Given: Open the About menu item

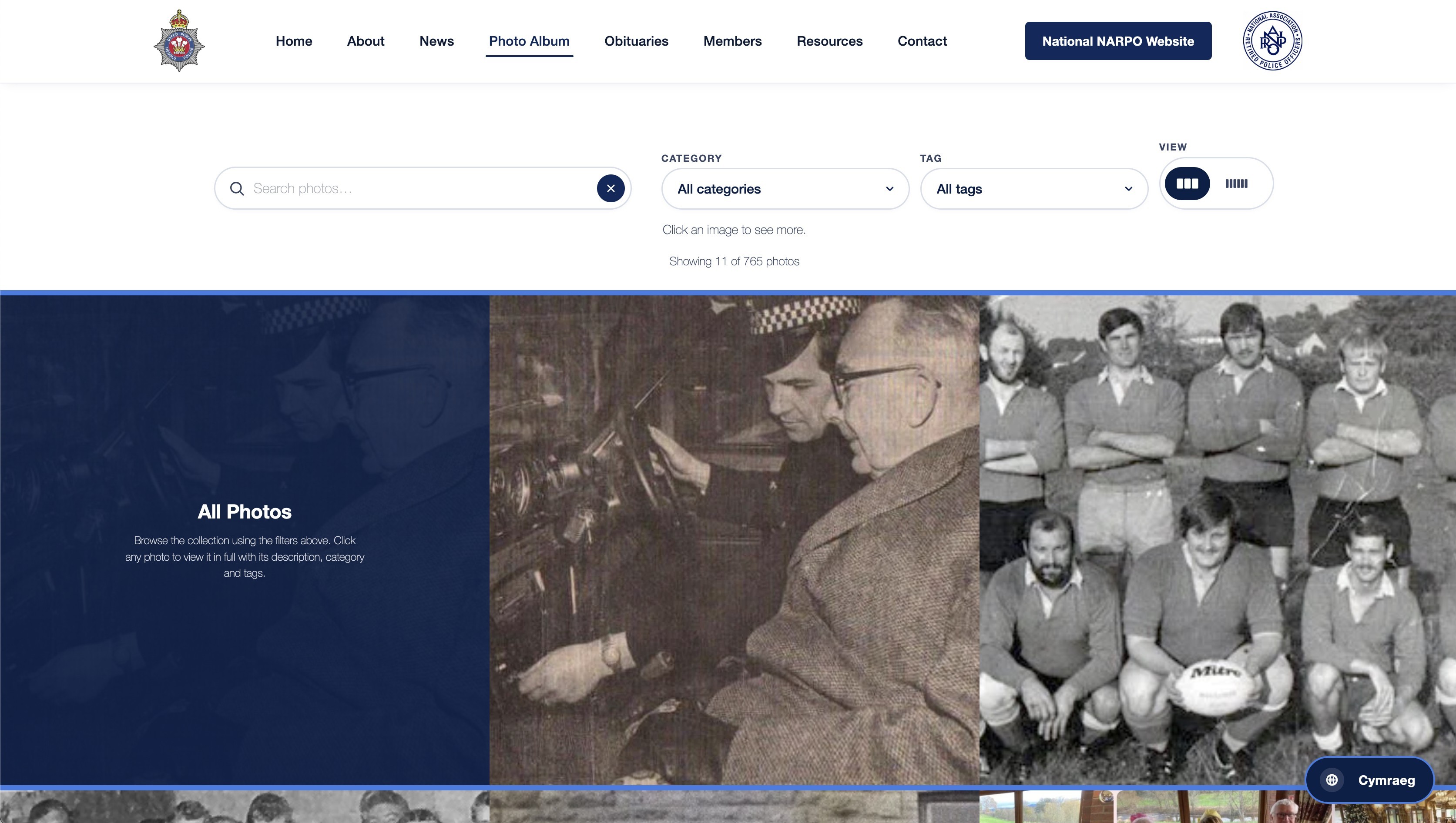Looking at the screenshot, I should (366, 41).
